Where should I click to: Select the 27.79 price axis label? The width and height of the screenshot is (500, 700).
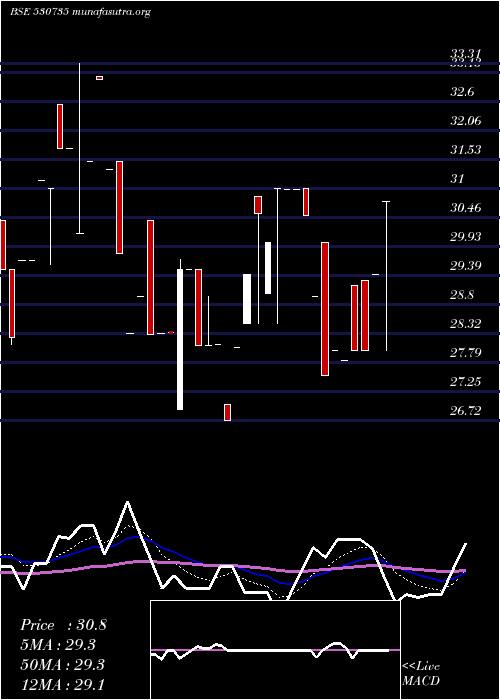(466, 353)
